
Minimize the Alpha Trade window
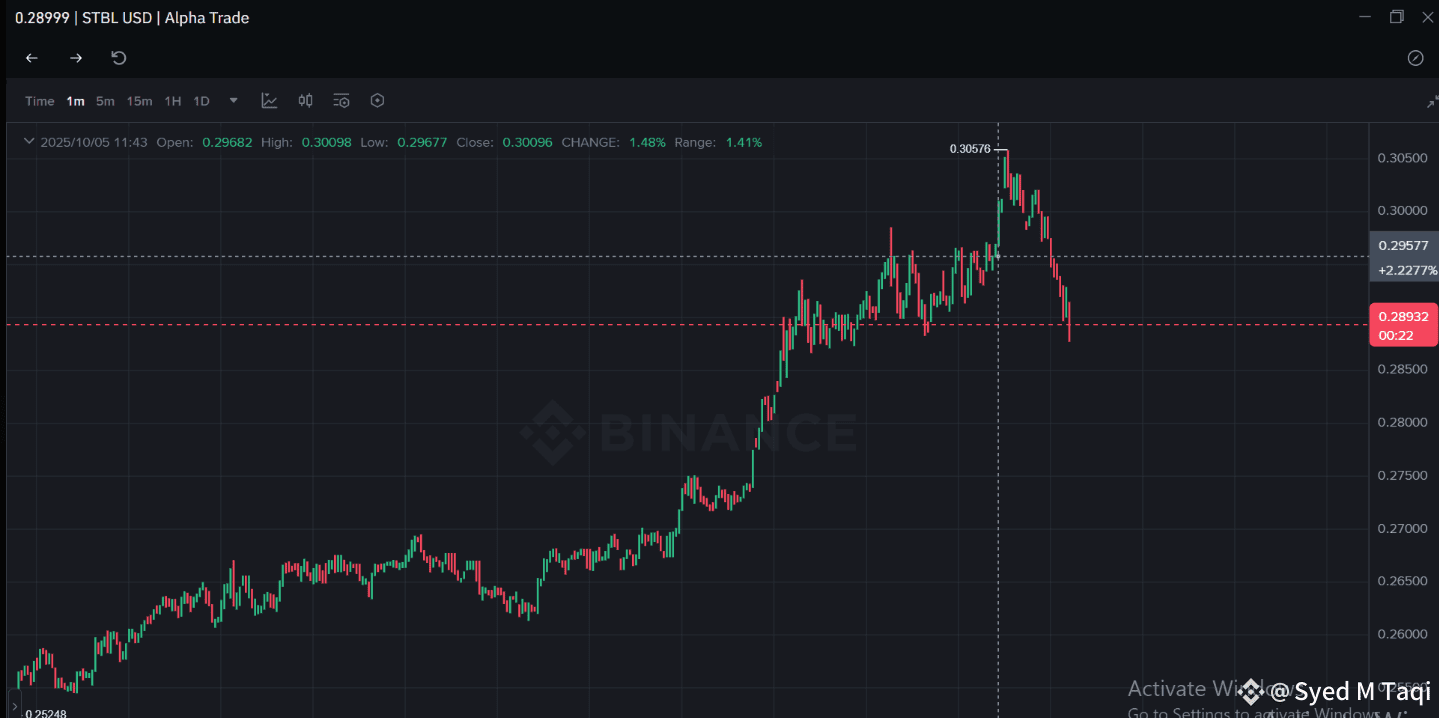click(1366, 17)
